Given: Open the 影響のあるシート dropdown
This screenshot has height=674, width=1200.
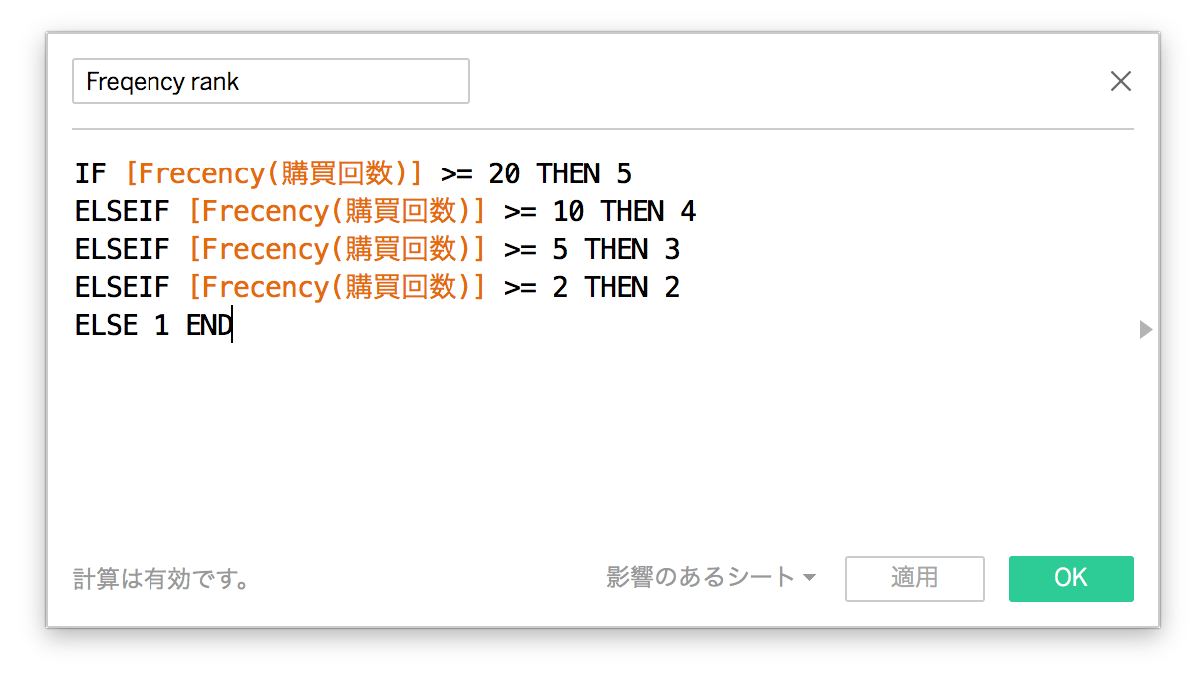Looking at the screenshot, I should click(x=711, y=578).
